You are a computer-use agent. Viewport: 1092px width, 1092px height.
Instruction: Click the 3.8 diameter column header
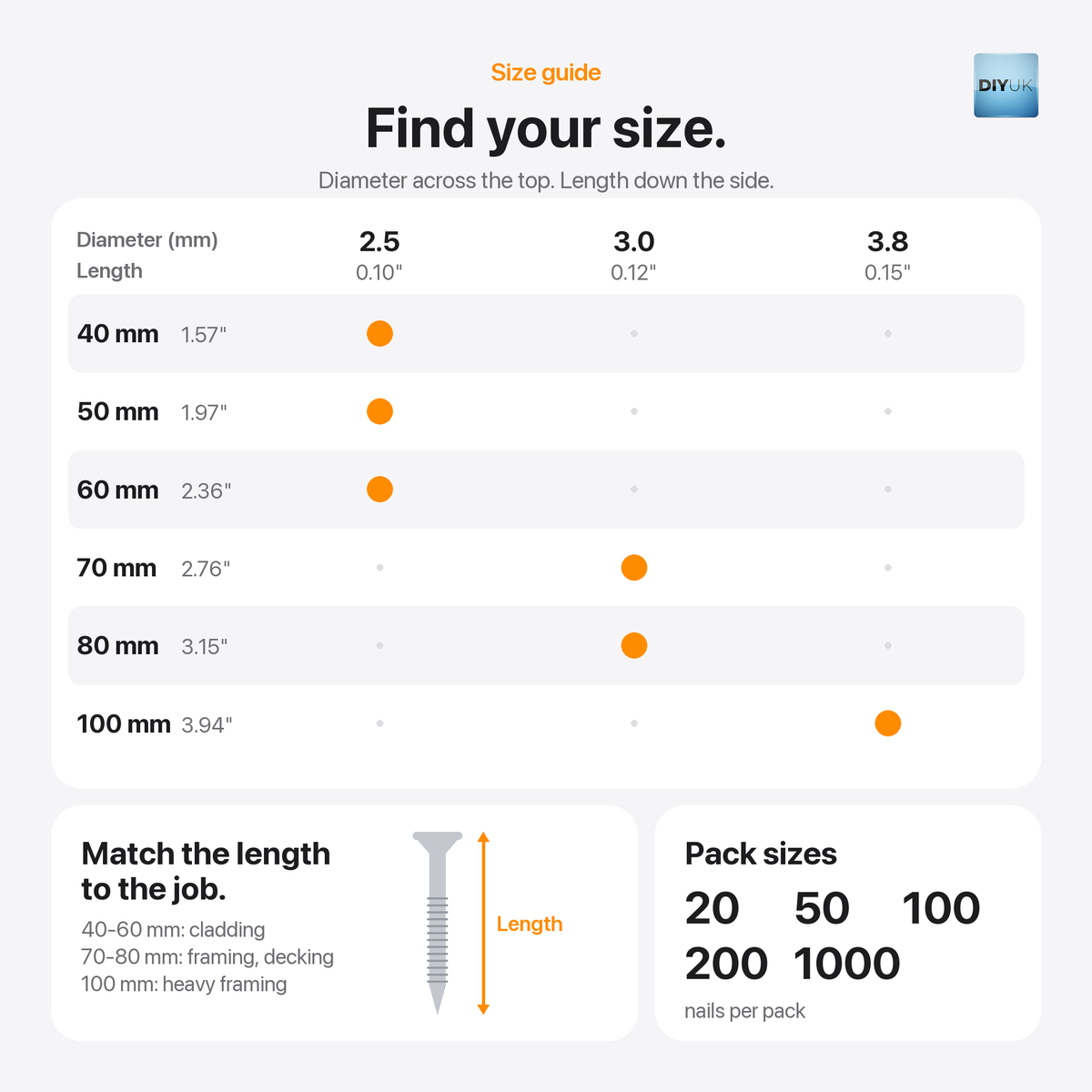(888, 255)
